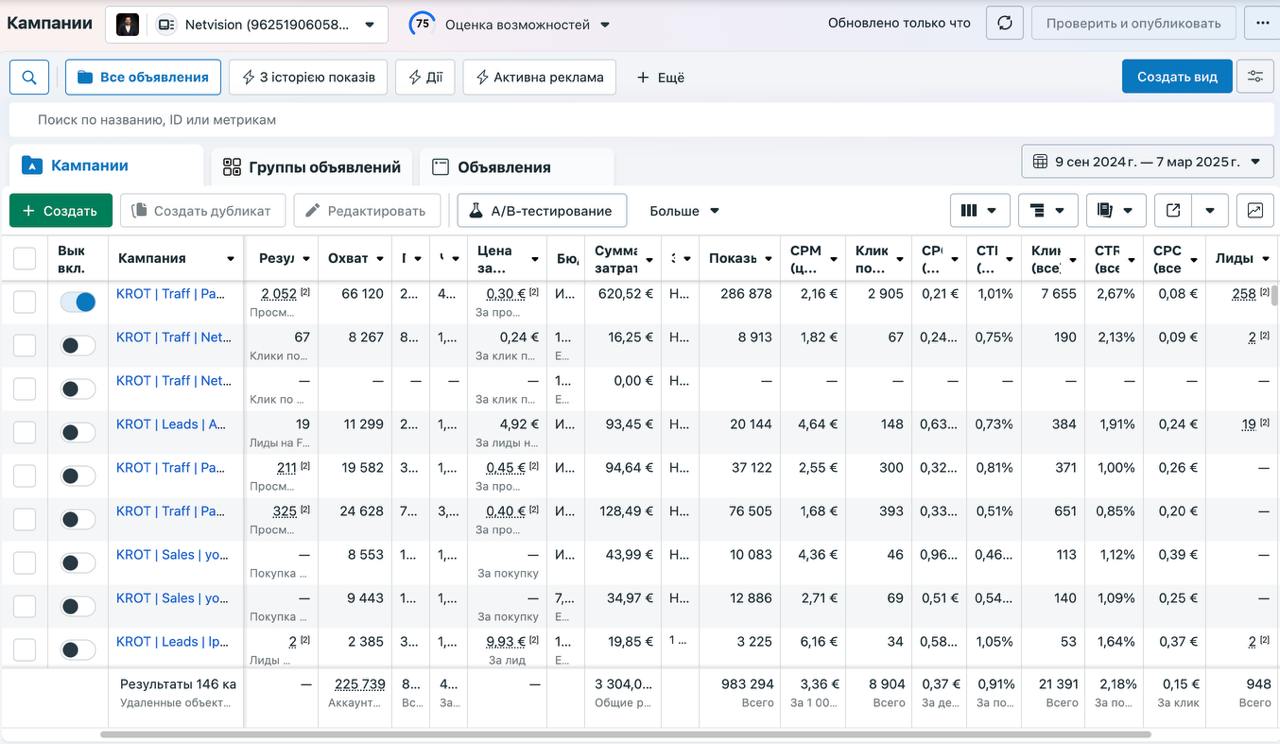The width and height of the screenshot is (1280, 744).
Task: Expand the Больше dropdown menu
Action: [685, 211]
